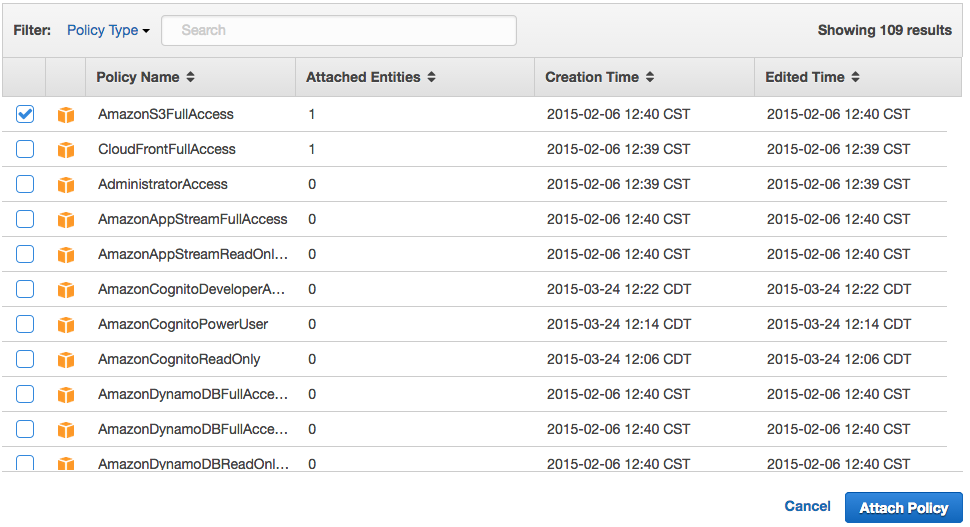
Task: Click the Attach Policy button
Action: click(903, 508)
